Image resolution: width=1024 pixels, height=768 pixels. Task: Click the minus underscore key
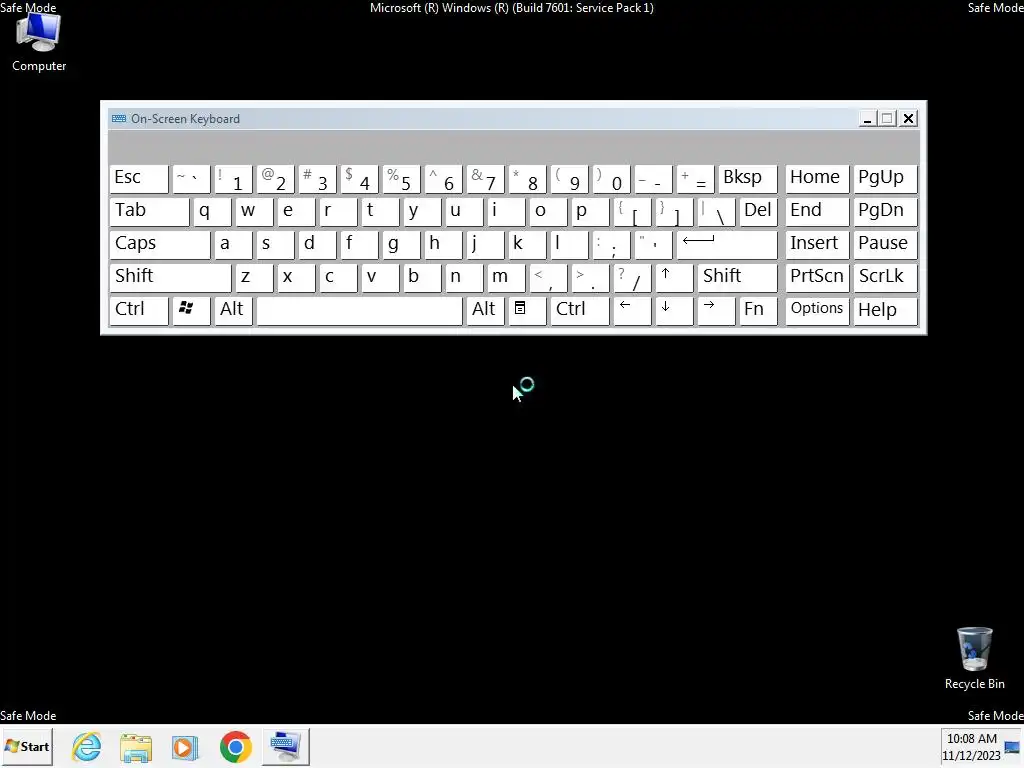pos(653,178)
